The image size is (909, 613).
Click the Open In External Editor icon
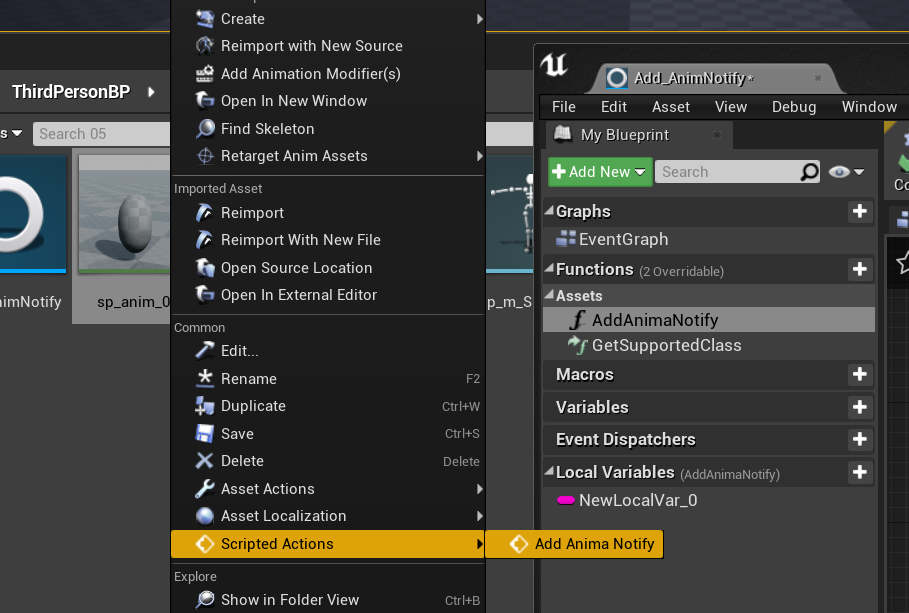coord(205,295)
